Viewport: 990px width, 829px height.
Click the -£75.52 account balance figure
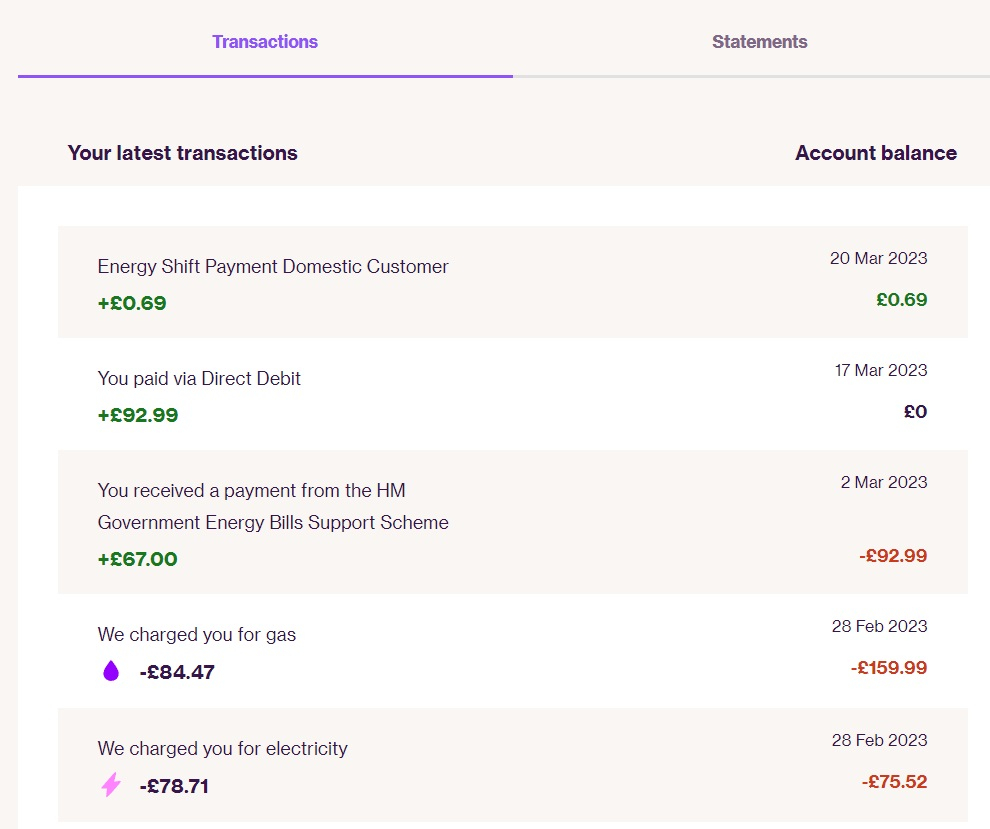[x=895, y=782]
